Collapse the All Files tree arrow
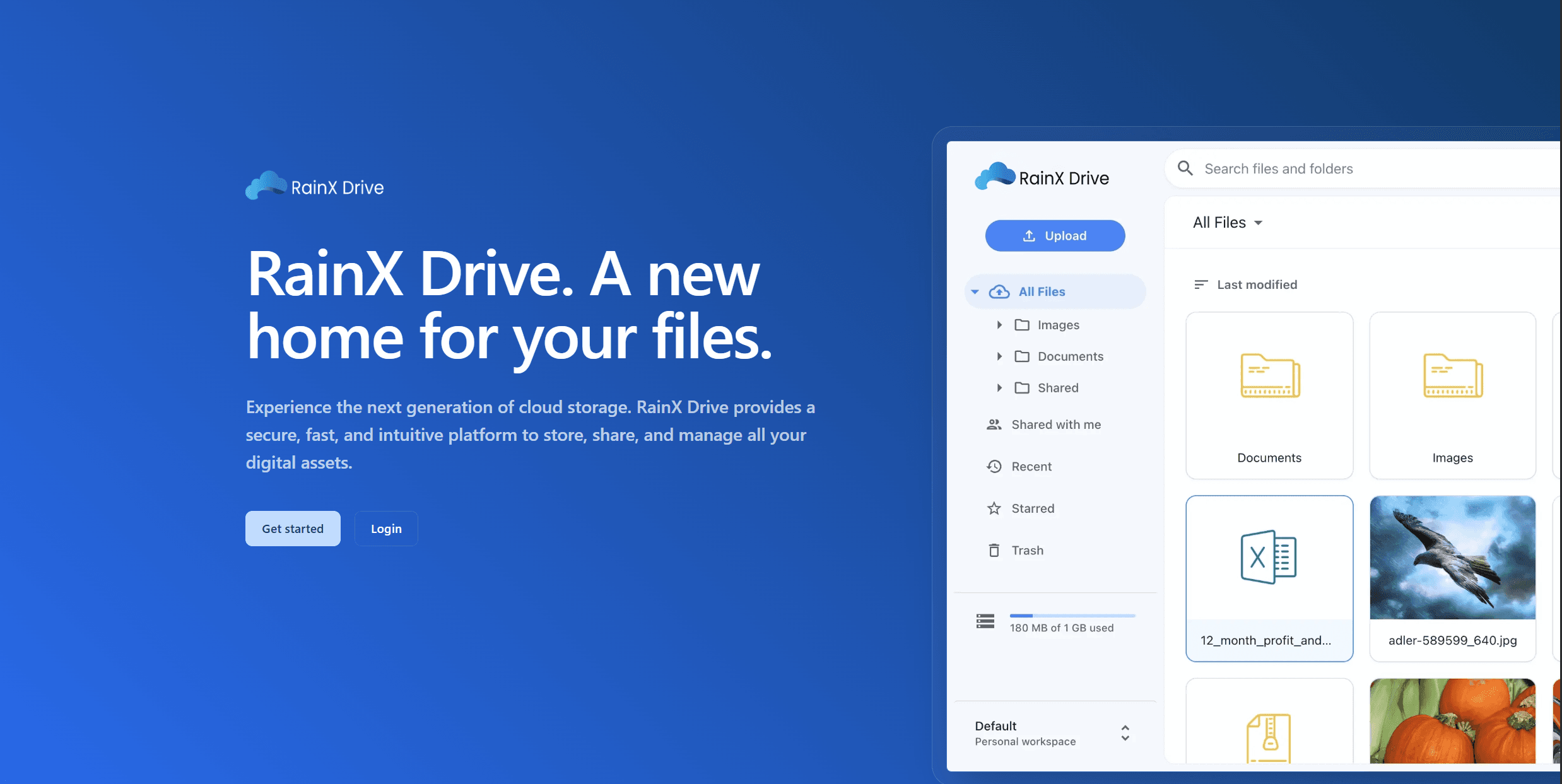Viewport: 1562px width, 784px height. click(x=975, y=292)
